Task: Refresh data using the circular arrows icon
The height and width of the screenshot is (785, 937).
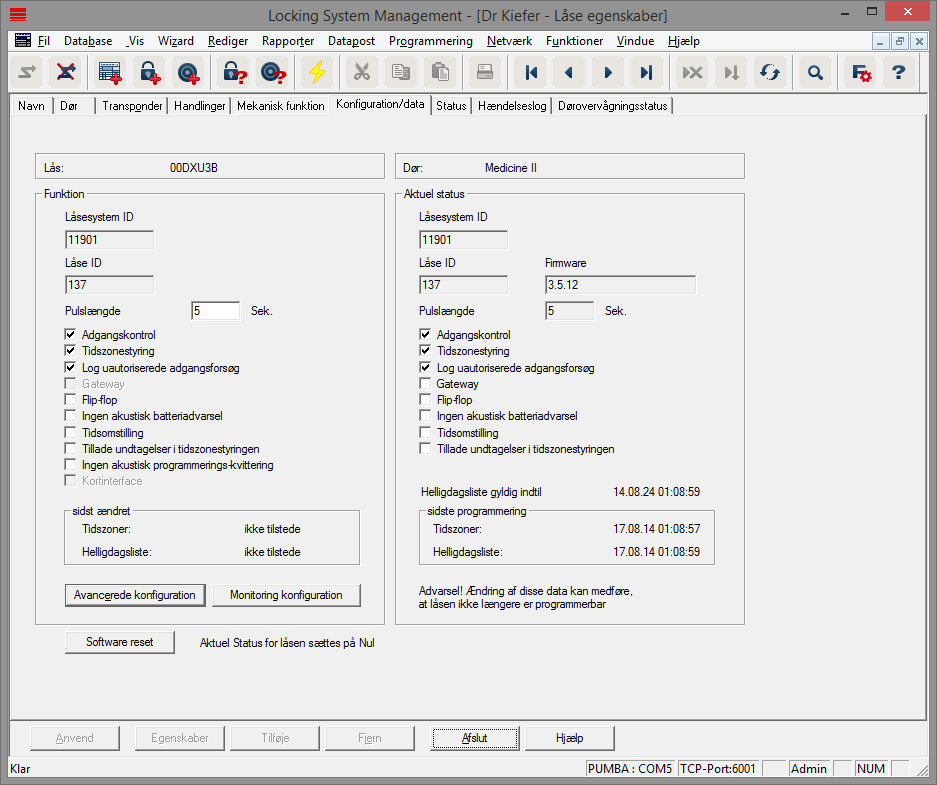Action: click(768, 72)
